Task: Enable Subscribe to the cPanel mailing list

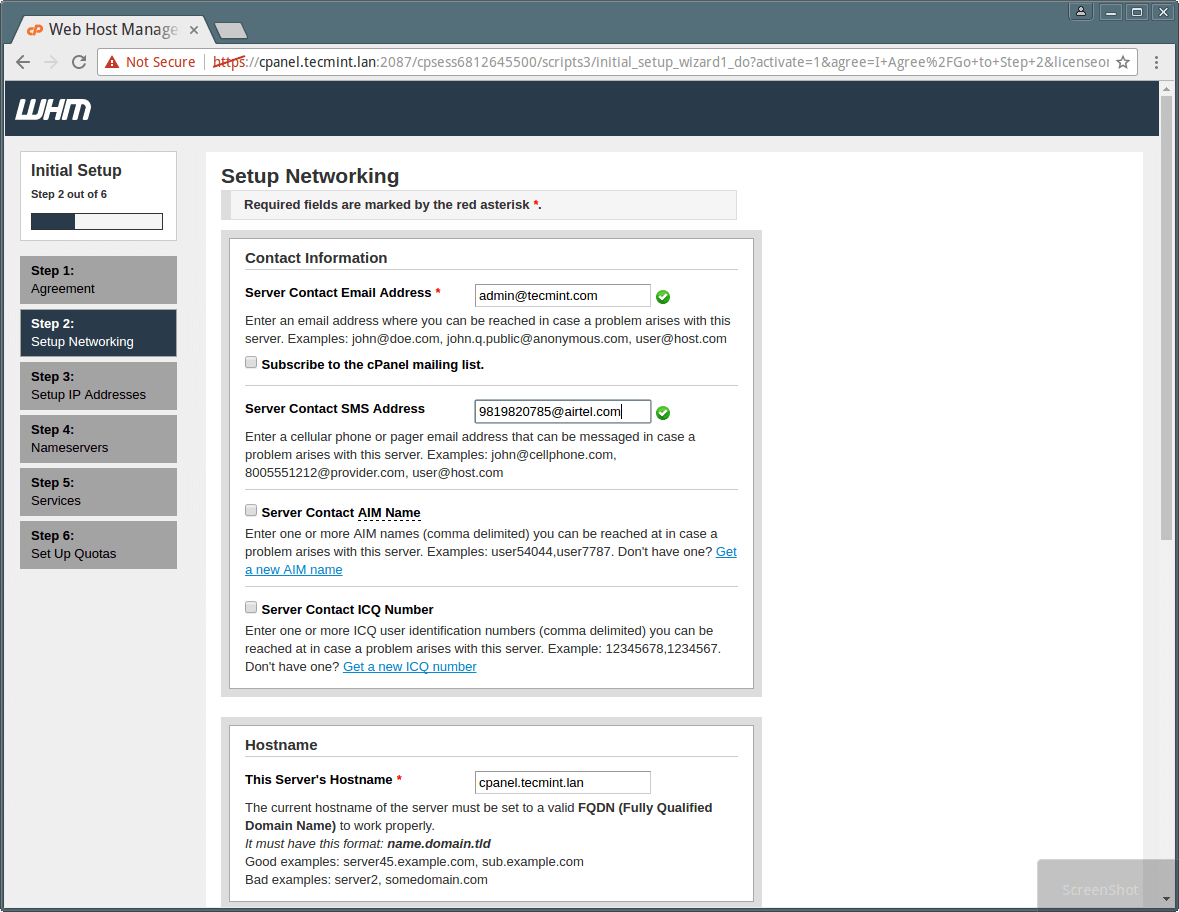Action: coord(251,362)
